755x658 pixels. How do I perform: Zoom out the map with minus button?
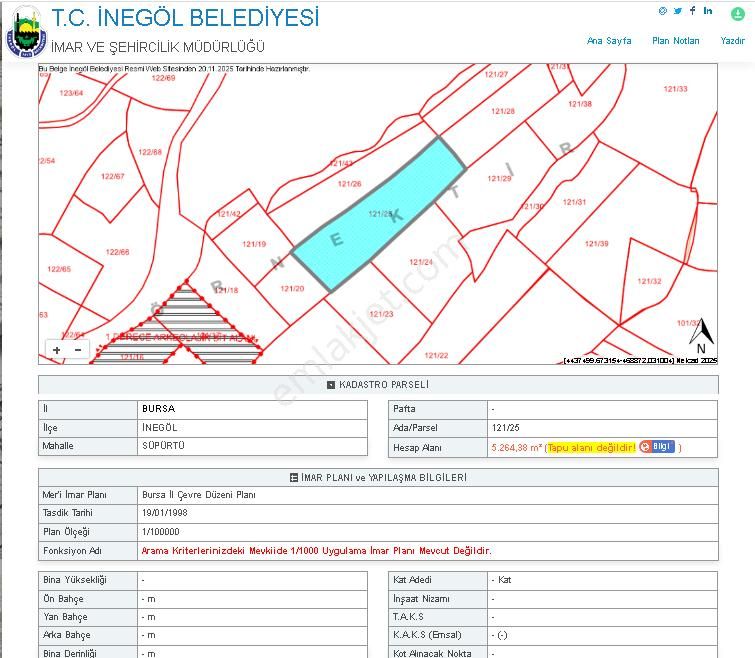78,350
